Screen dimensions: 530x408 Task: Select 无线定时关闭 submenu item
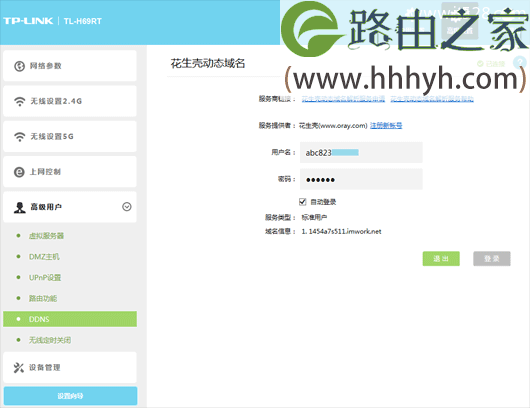(50, 340)
